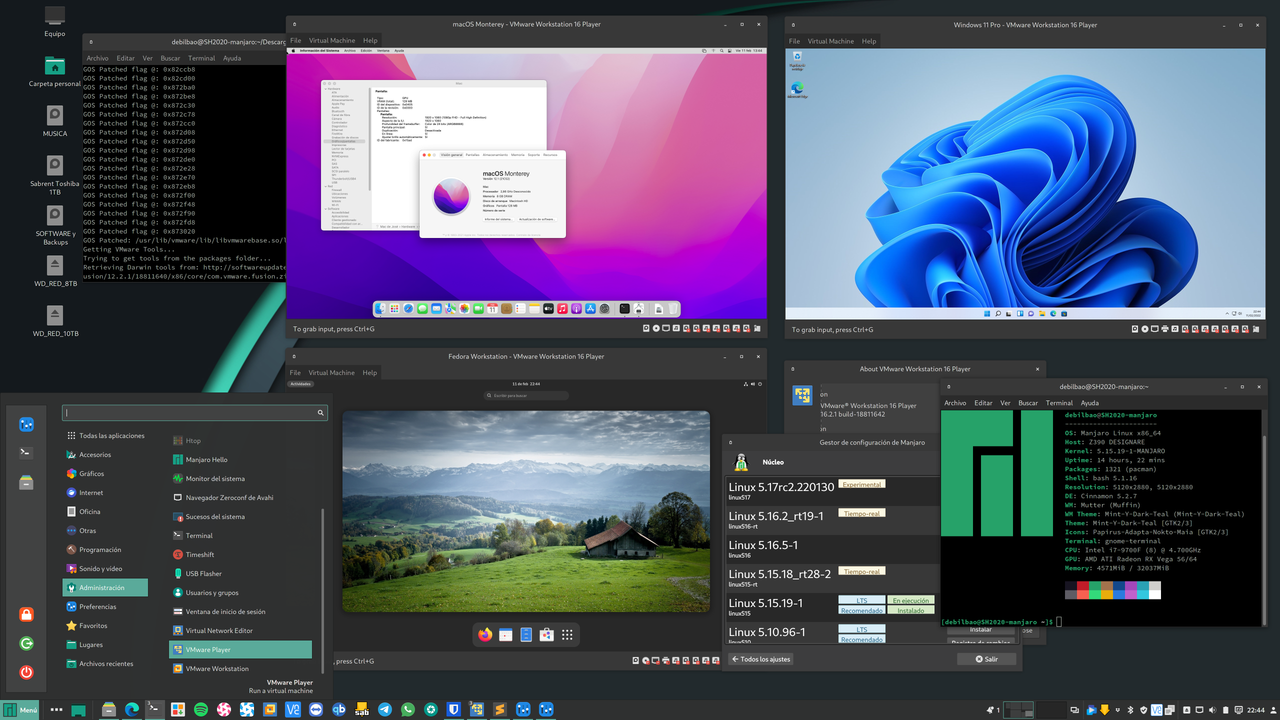Click the terminal icon in the menu favorites sidebar
Screen dimensions: 1280x720
click(27, 453)
